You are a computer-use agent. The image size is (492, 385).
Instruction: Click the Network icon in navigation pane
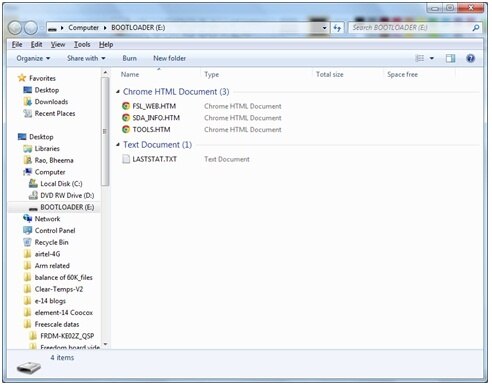coord(28,219)
